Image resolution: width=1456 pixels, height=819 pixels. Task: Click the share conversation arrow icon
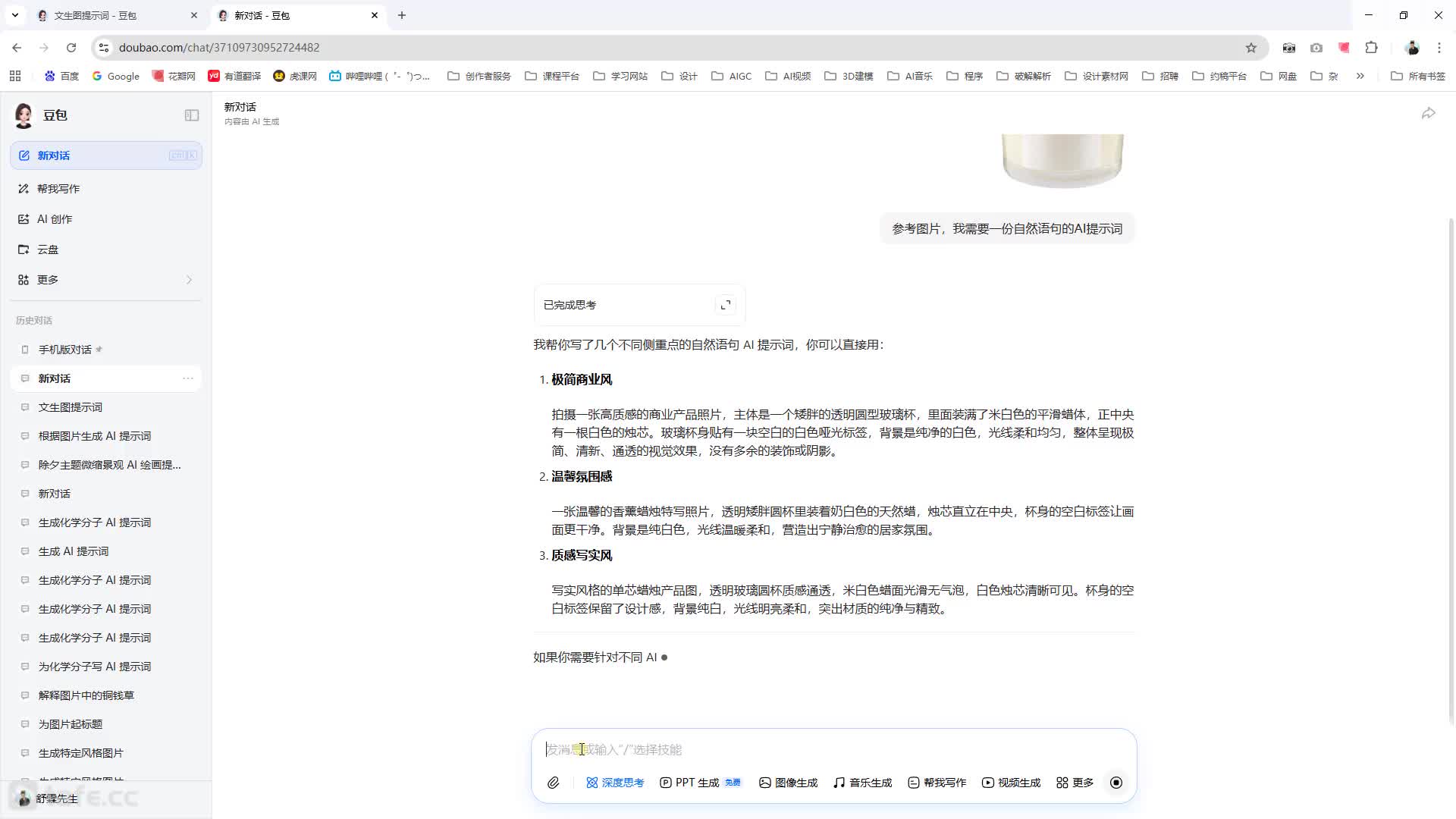1428,114
